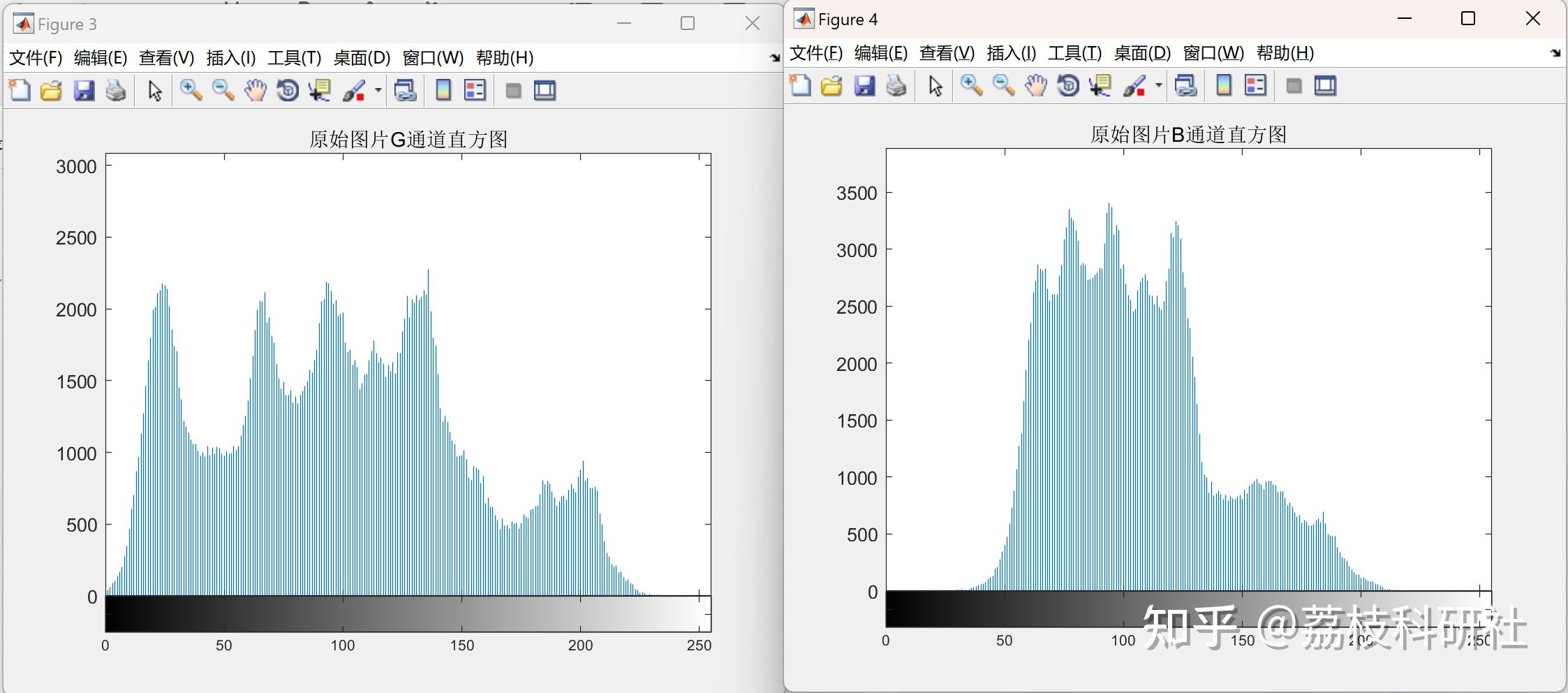Insert a legend in Figure 3
Screen dimensions: 1568x693
pos(475,90)
